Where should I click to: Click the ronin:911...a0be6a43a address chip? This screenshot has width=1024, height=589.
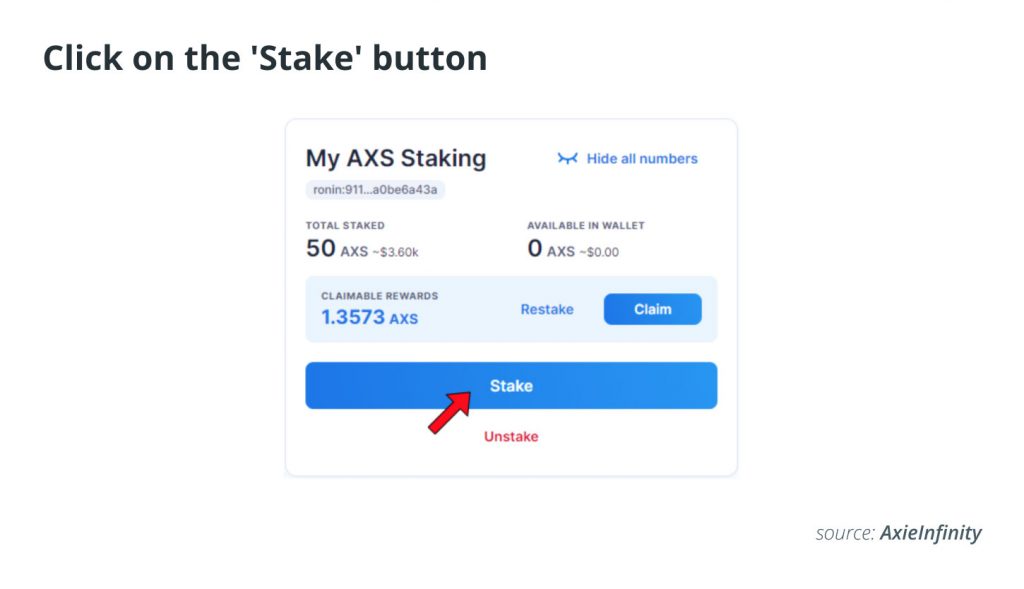click(375, 189)
